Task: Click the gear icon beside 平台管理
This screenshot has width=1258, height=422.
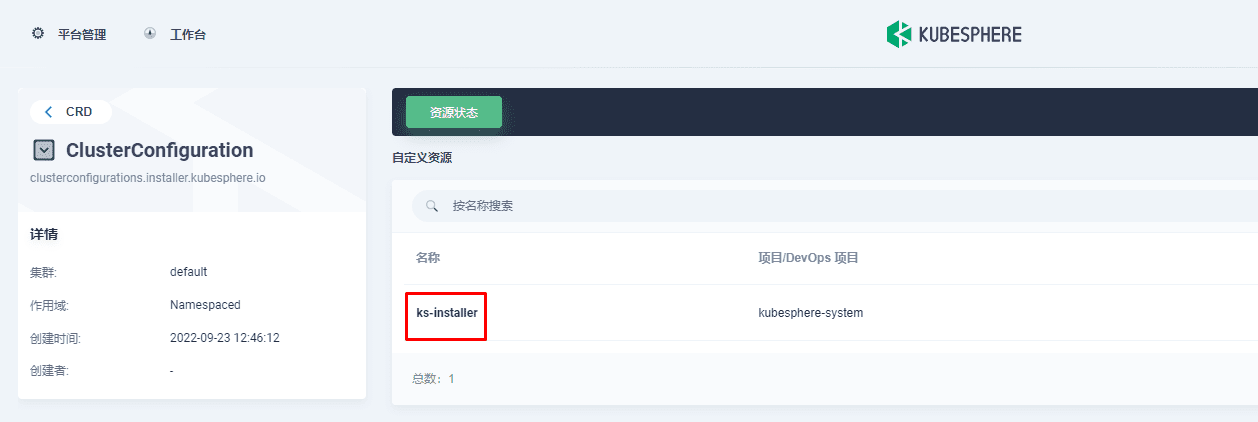Action: click(38, 33)
